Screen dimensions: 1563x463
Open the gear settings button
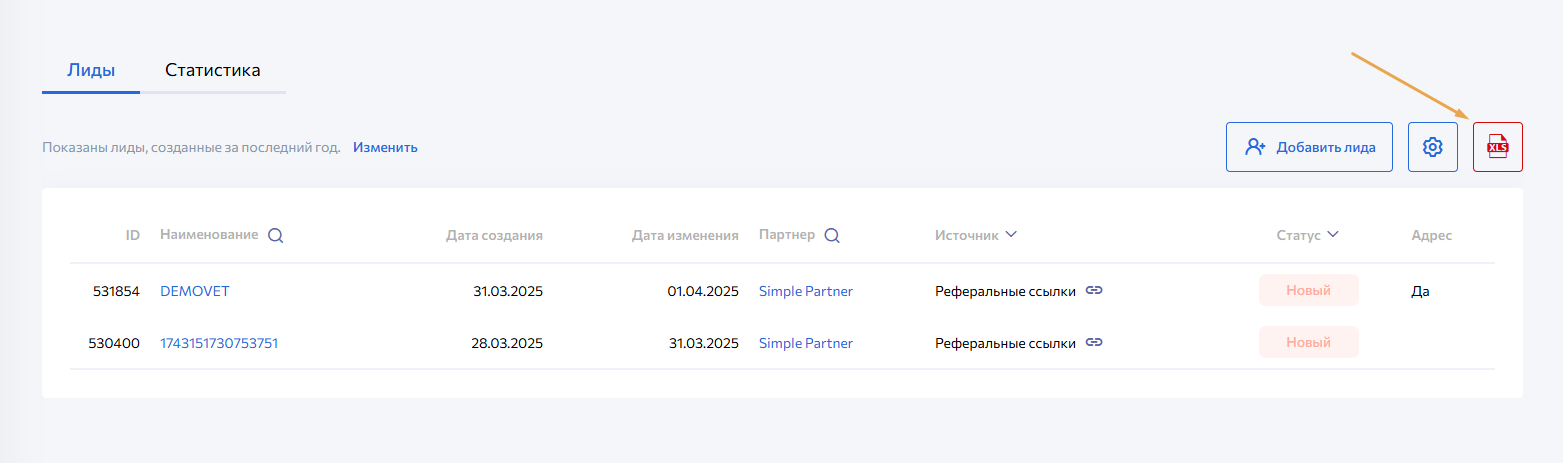click(1432, 147)
